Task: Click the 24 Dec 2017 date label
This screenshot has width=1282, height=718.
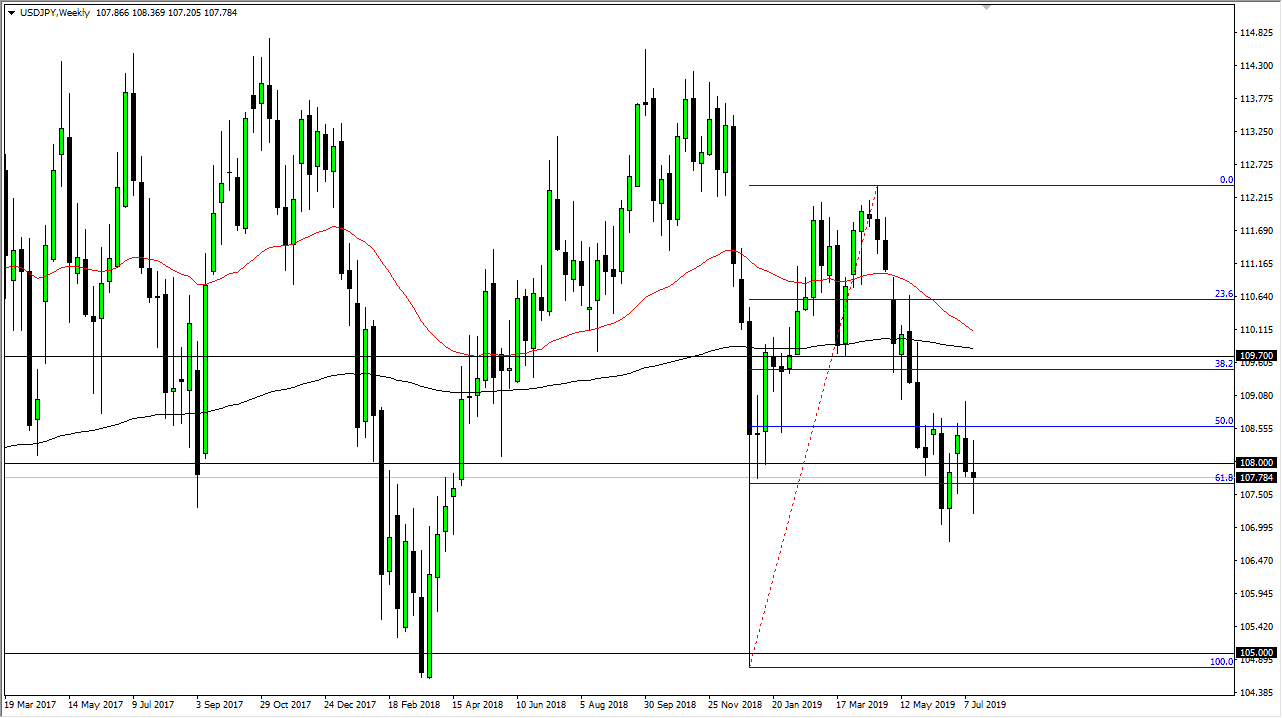Action: click(349, 704)
